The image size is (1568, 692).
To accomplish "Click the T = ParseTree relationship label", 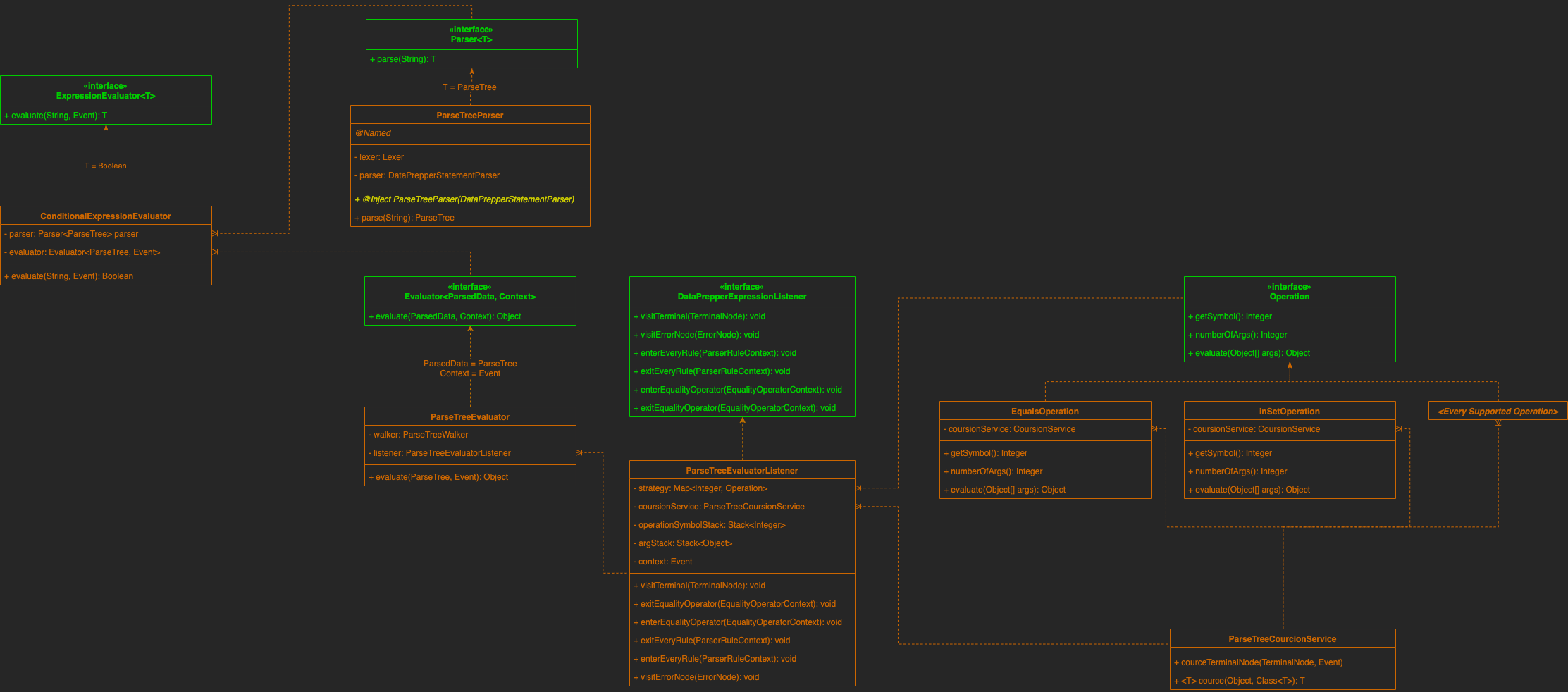I will [x=469, y=87].
